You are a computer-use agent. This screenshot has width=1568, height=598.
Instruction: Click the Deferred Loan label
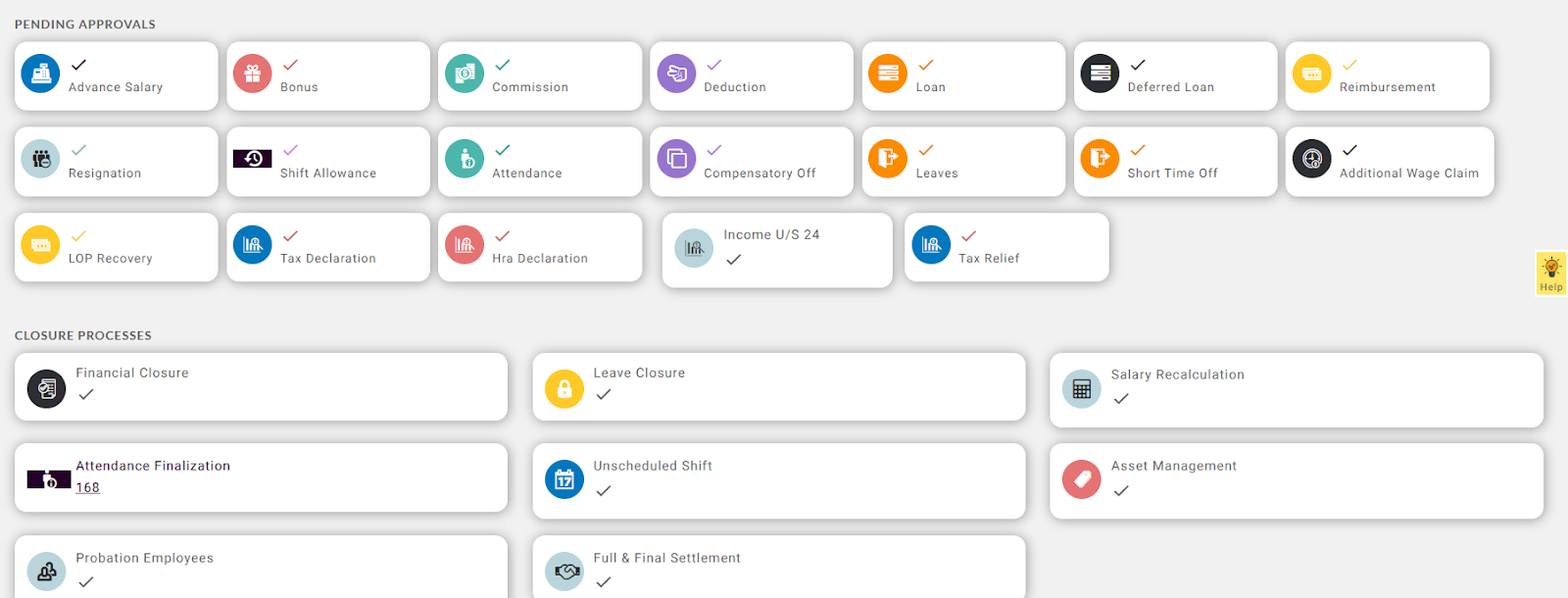coord(1170,87)
